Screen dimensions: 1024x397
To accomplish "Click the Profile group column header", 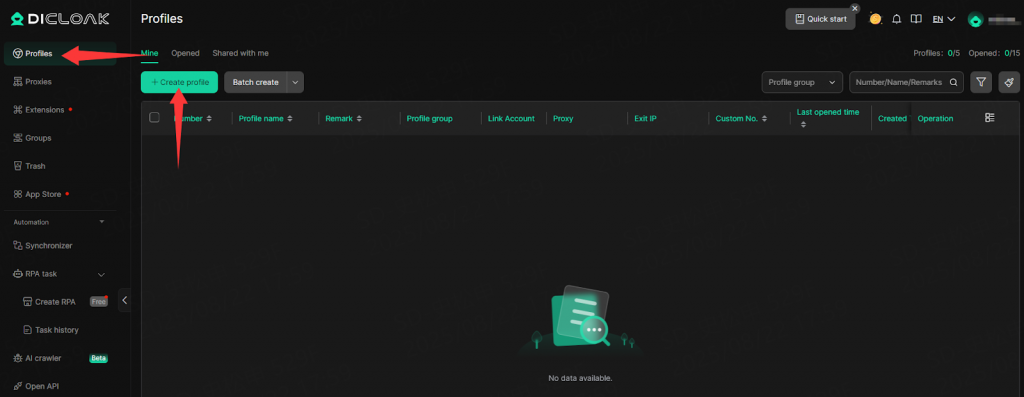I will coord(429,118).
